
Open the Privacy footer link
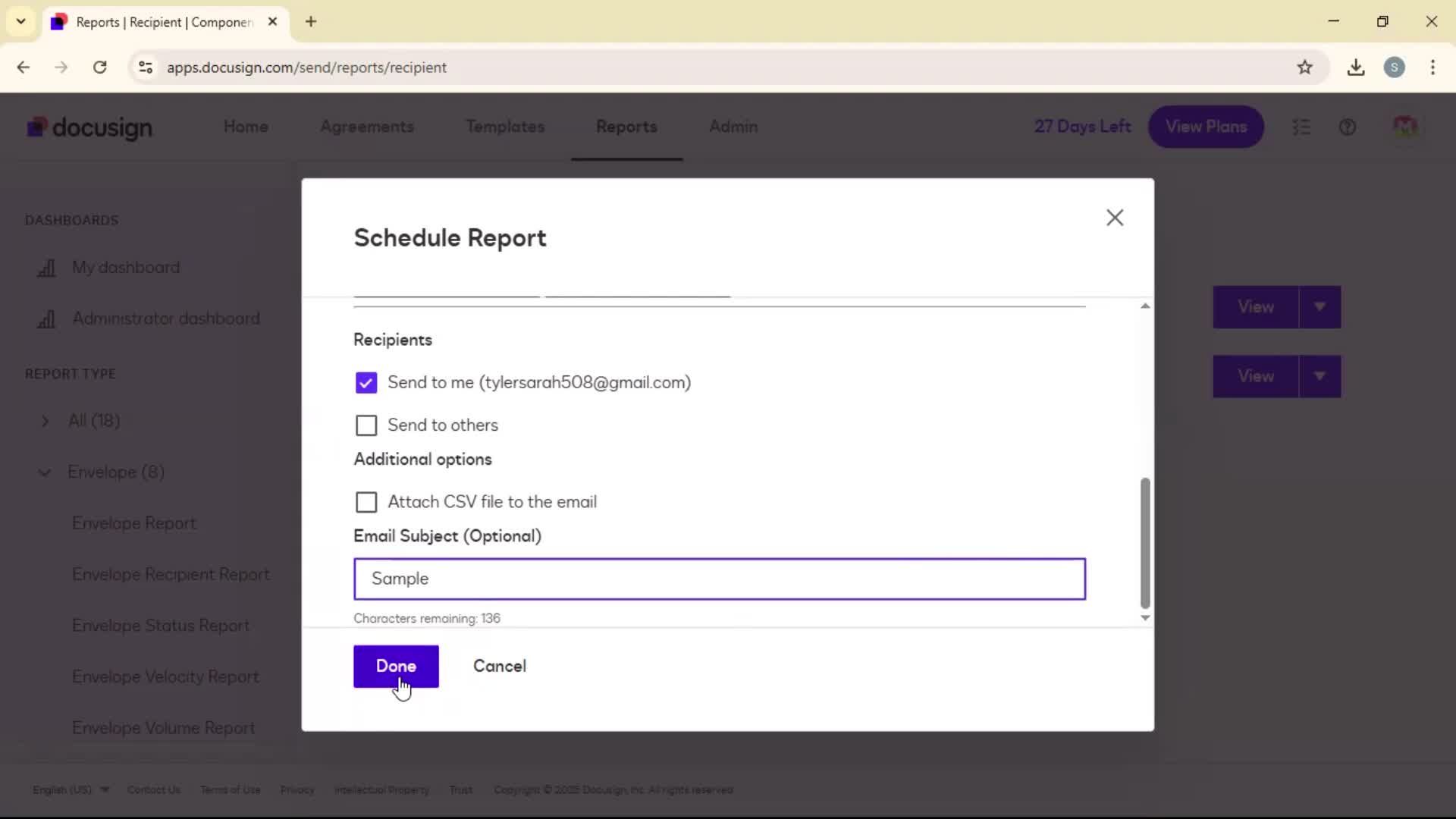pyautogui.click(x=297, y=789)
